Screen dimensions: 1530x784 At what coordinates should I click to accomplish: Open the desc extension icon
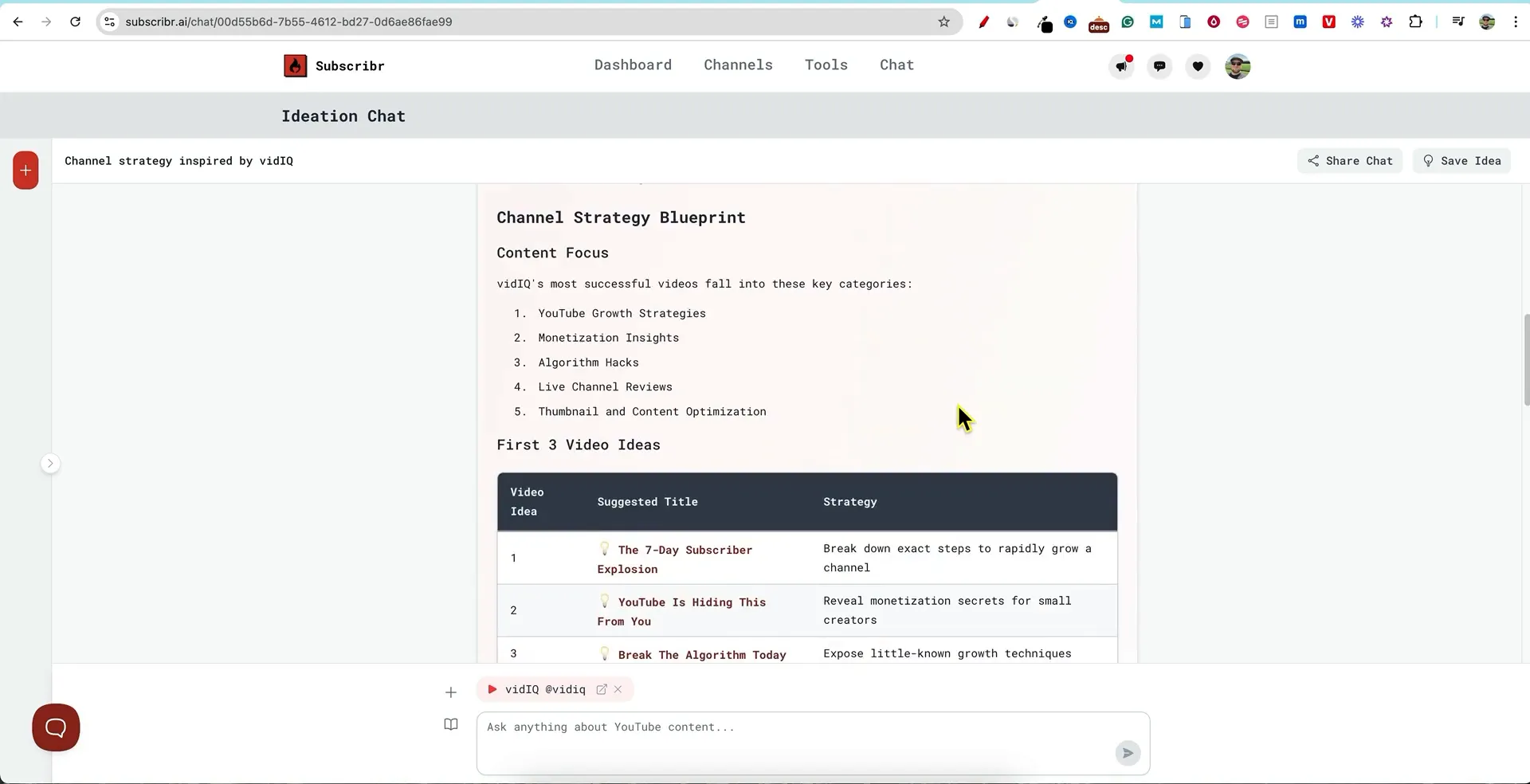(1099, 24)
